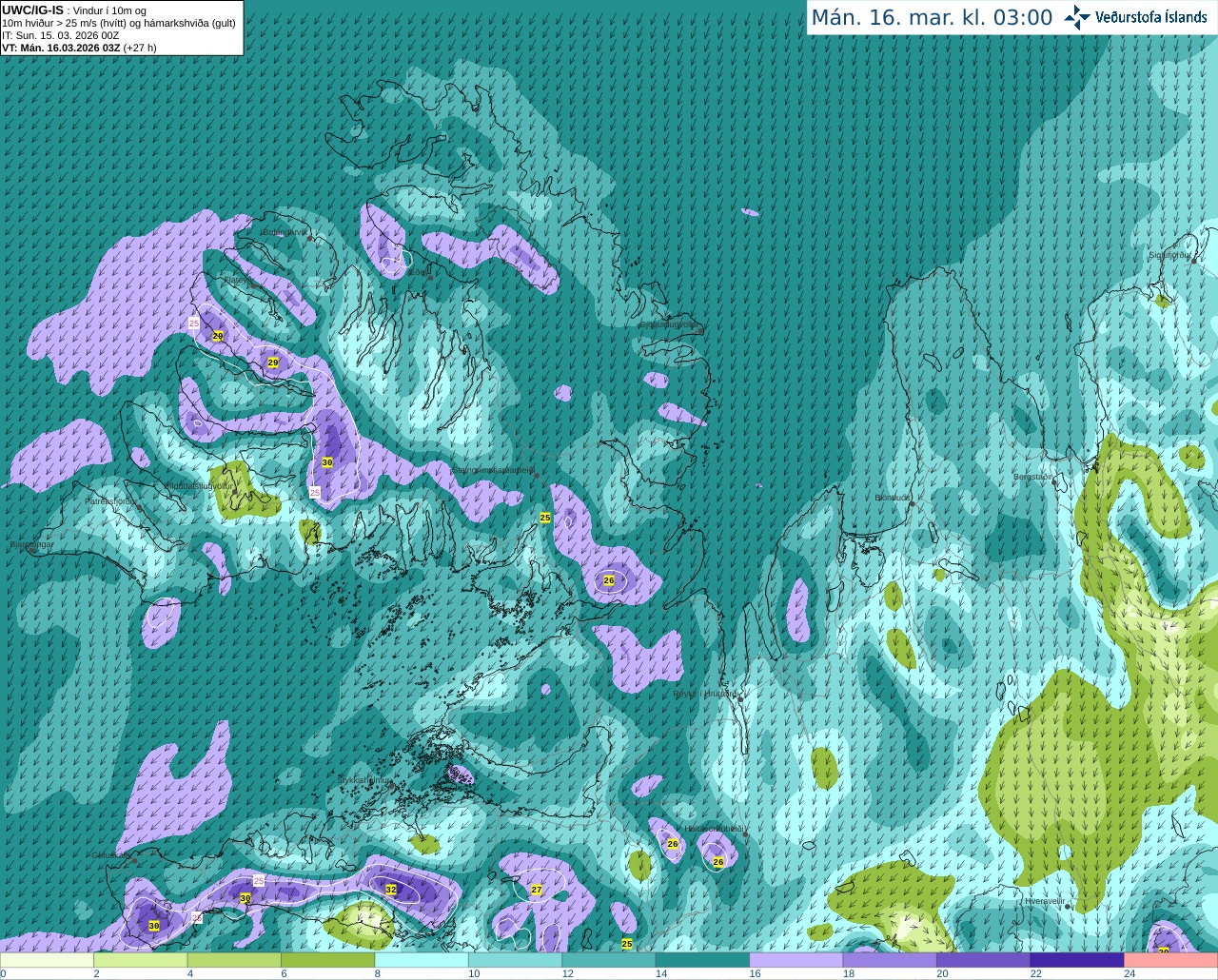Click the Reykir í Hrútafirði station label
The height and width of the screenshot is (980, 1218).
click(706, 694)
